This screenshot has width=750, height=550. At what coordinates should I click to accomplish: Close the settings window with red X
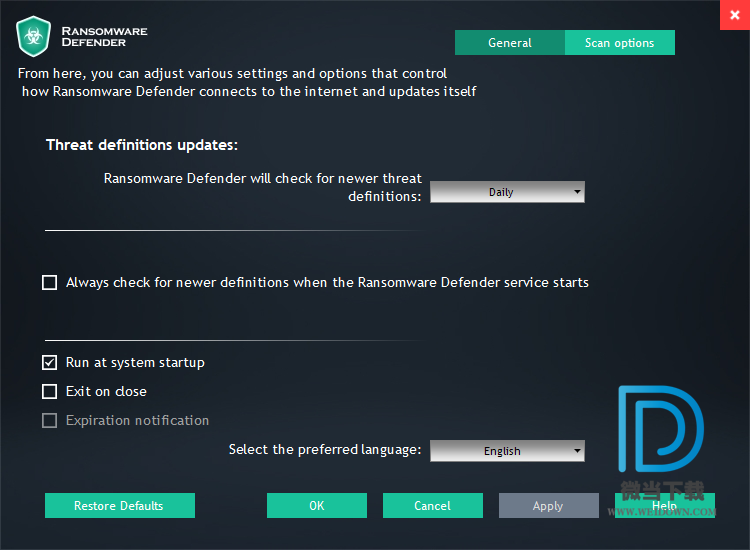point(735,15)
